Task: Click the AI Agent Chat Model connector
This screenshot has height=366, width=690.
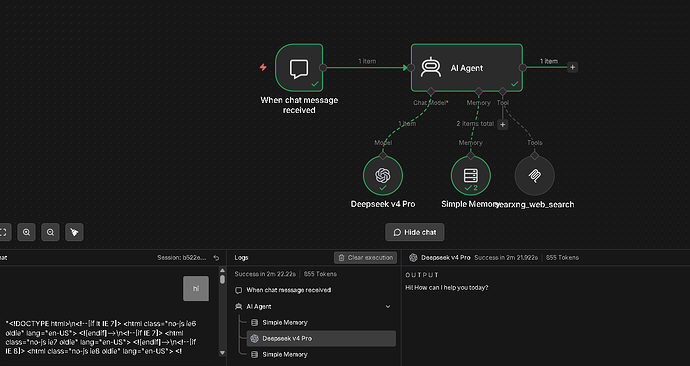Action: coord(430,92)
